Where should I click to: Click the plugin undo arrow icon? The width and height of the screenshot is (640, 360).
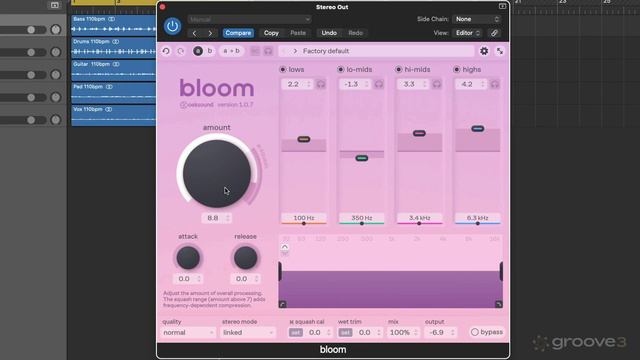tap(166, 51)
